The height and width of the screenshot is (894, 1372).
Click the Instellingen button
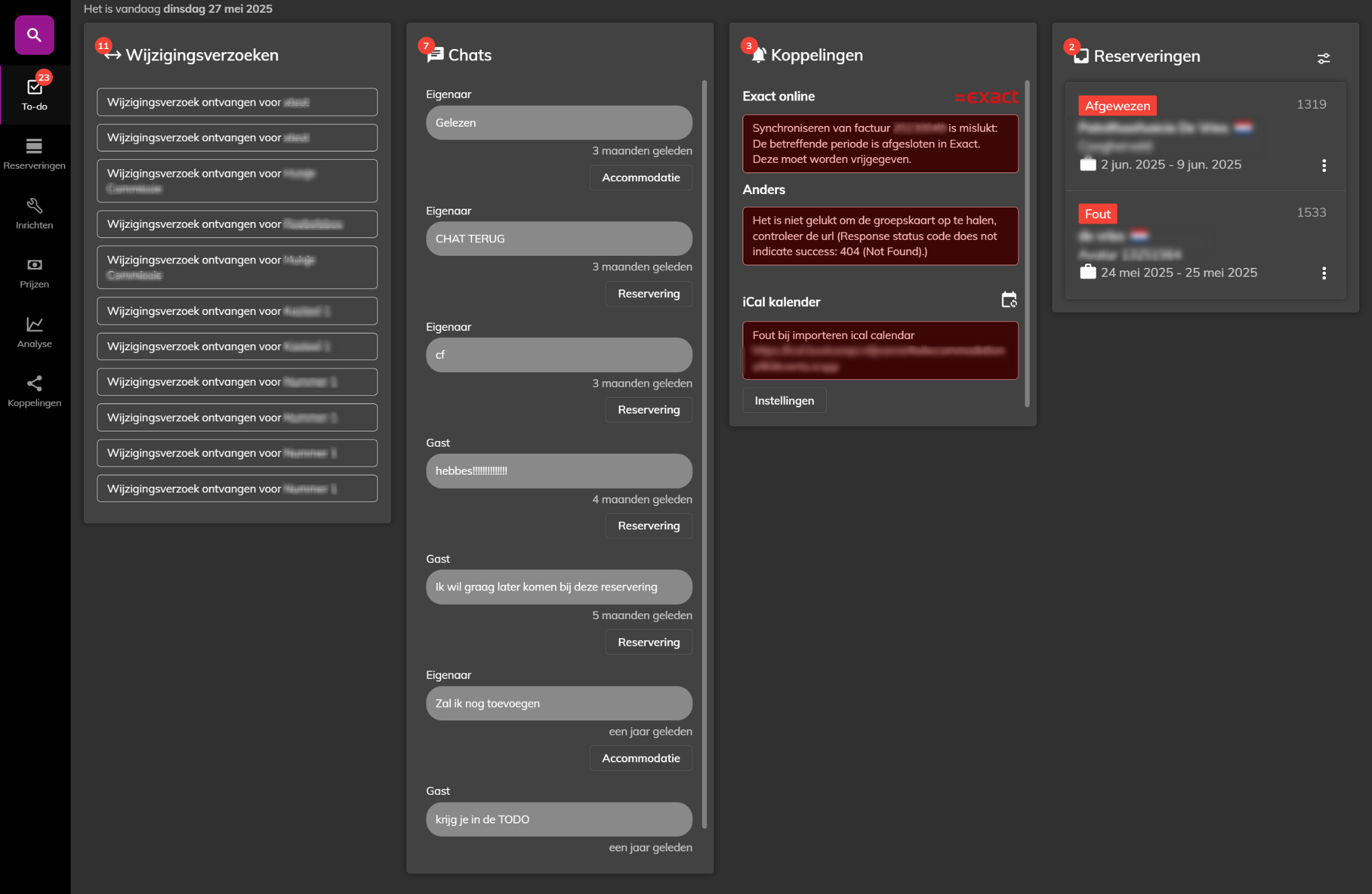coord(783,401)
